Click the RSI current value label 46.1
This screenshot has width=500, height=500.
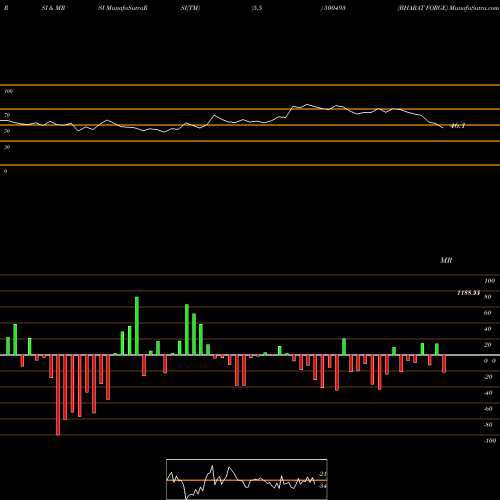point(457,126)
